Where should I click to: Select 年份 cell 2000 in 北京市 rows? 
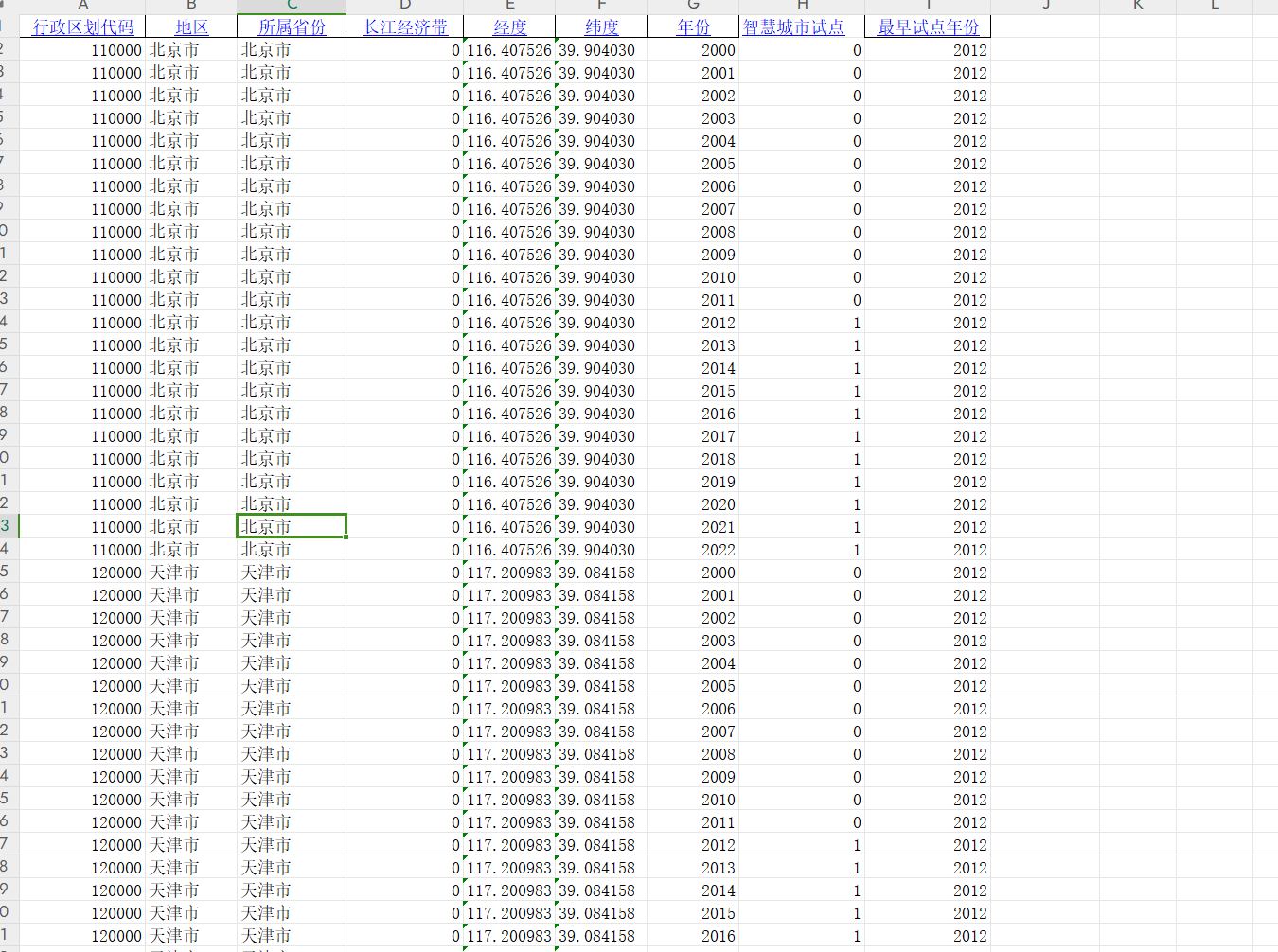coord(693,50)
